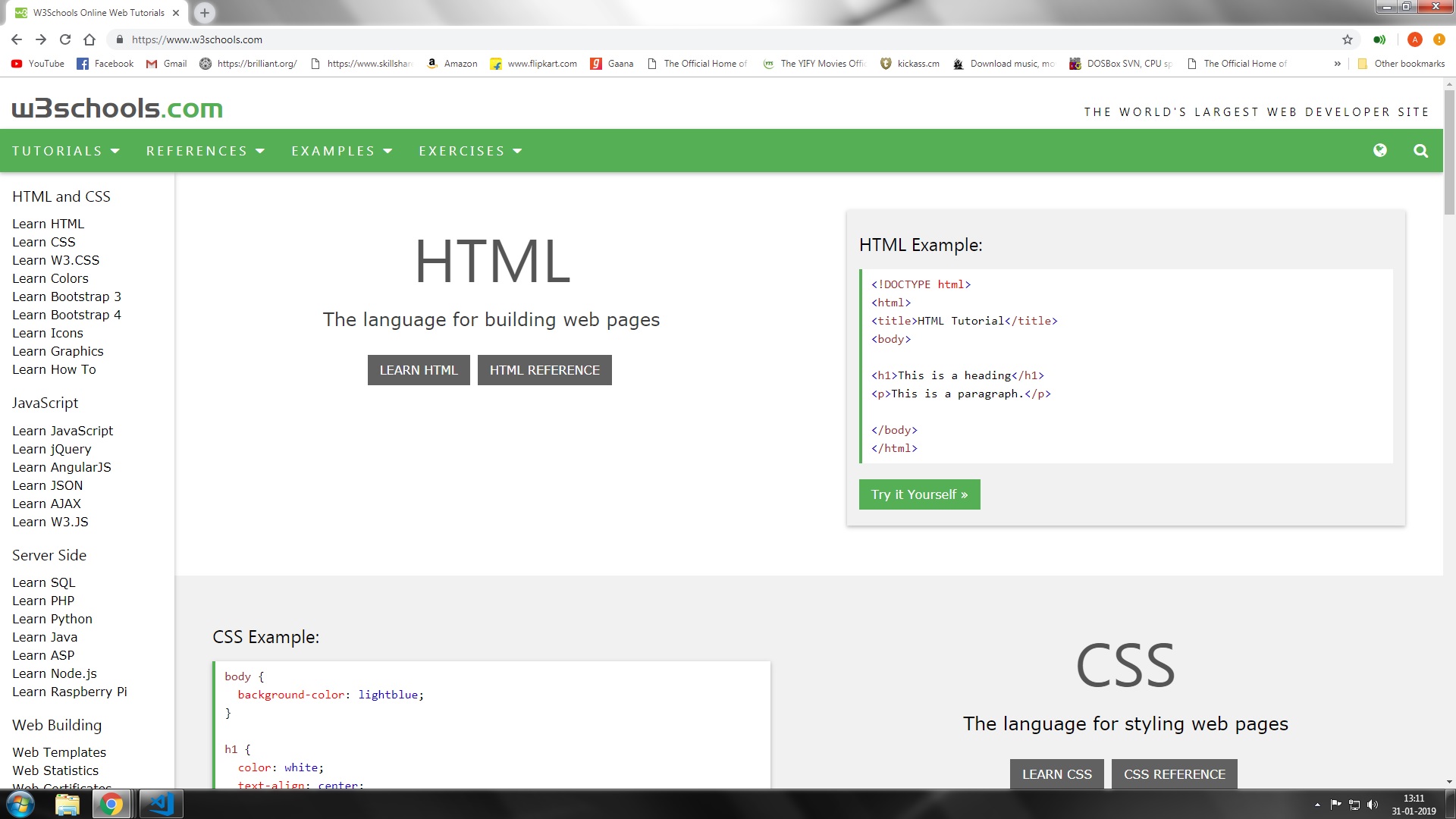Click the taskbar volume speaker icon

pyautogui.click(x=1372, y=805)
